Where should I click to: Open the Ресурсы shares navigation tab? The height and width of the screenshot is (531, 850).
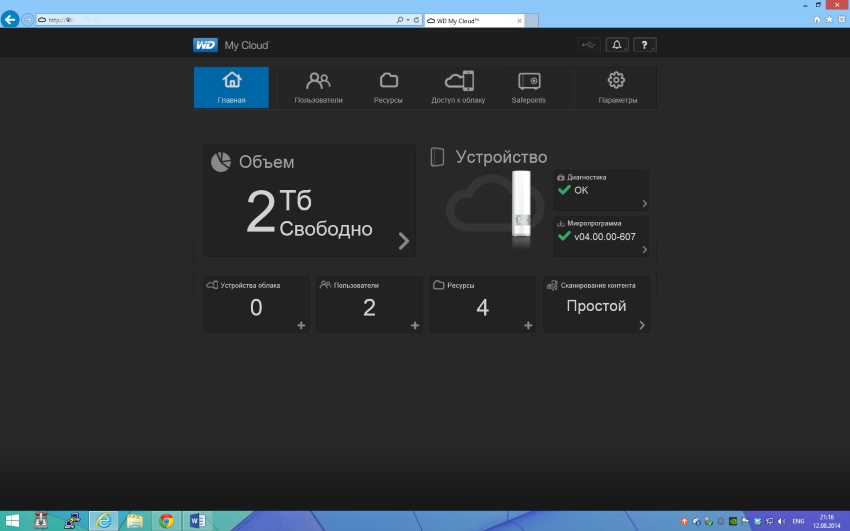(x=388, y=87)
